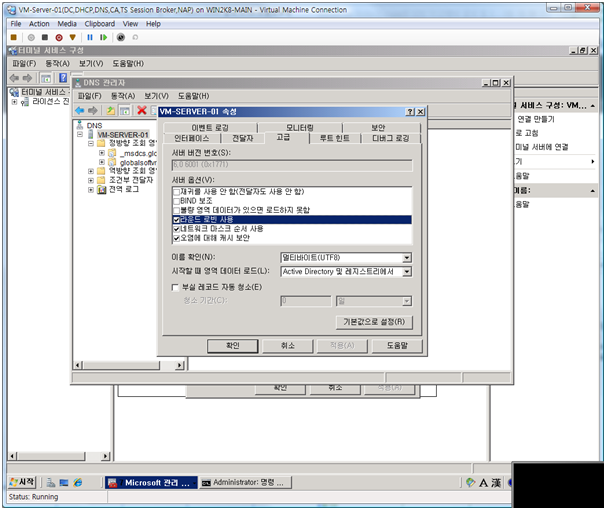Click the red X Delete icon in DNS Manager

142,110
